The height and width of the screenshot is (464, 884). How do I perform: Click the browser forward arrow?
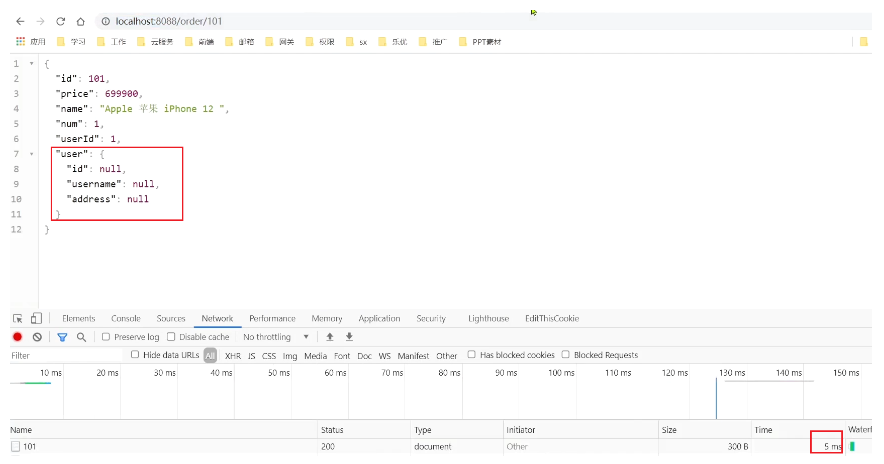(x=40, y=21)
